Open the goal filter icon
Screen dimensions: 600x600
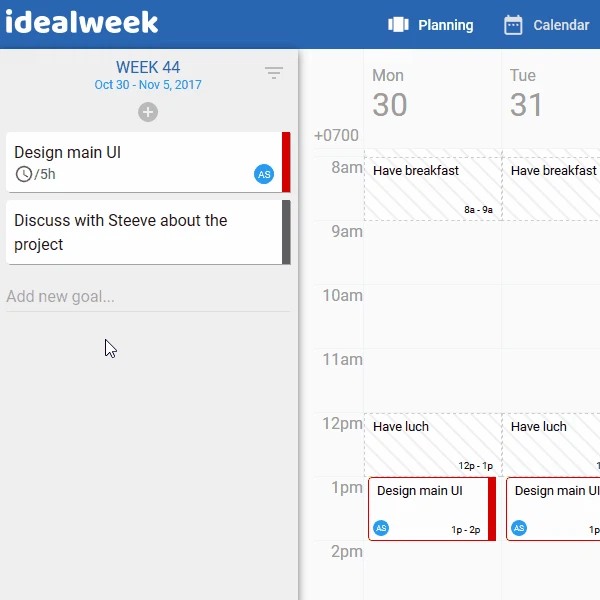[x=274, y=73]
